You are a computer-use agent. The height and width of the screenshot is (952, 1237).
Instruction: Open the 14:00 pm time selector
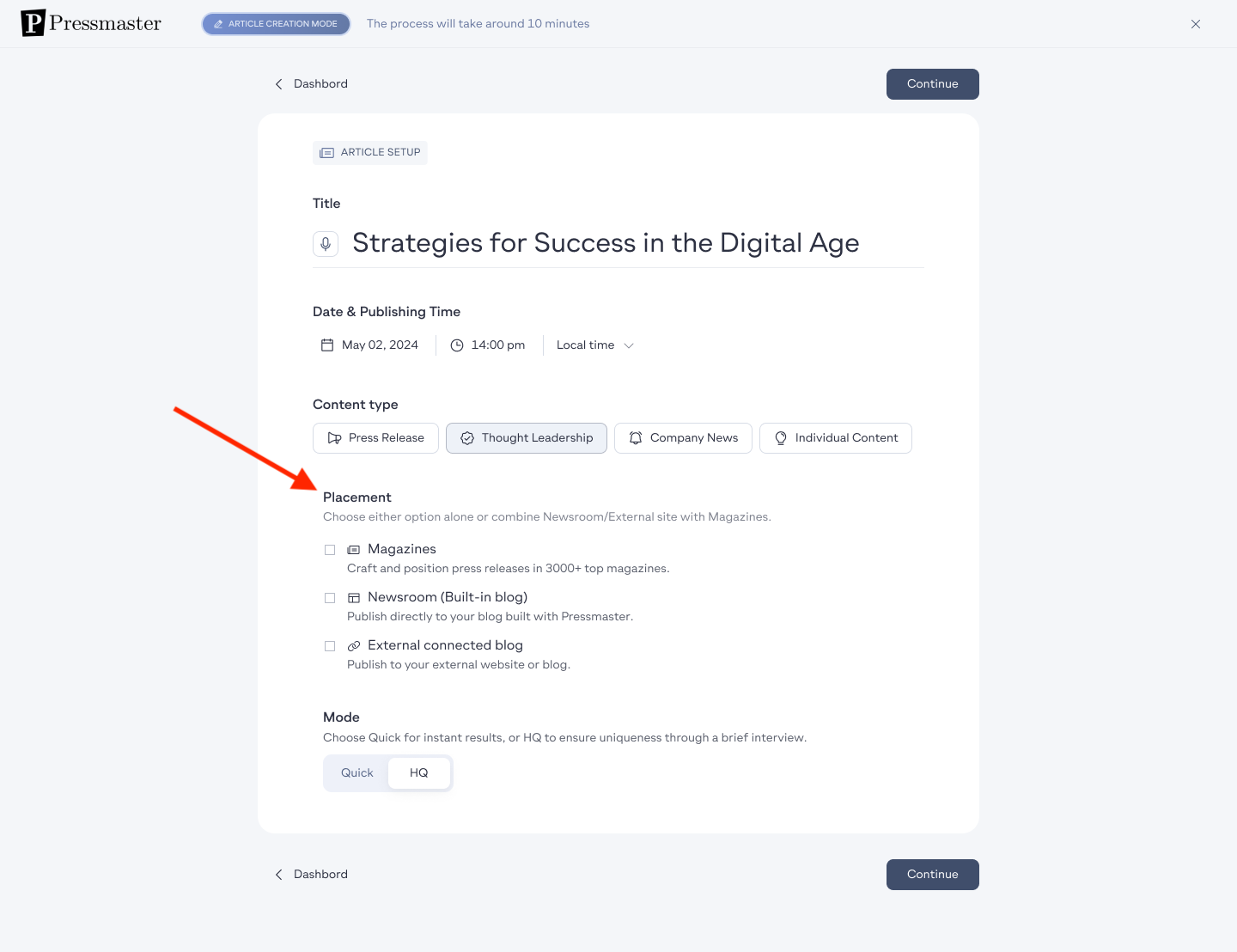pyautogui.click(x=488, y=345)
